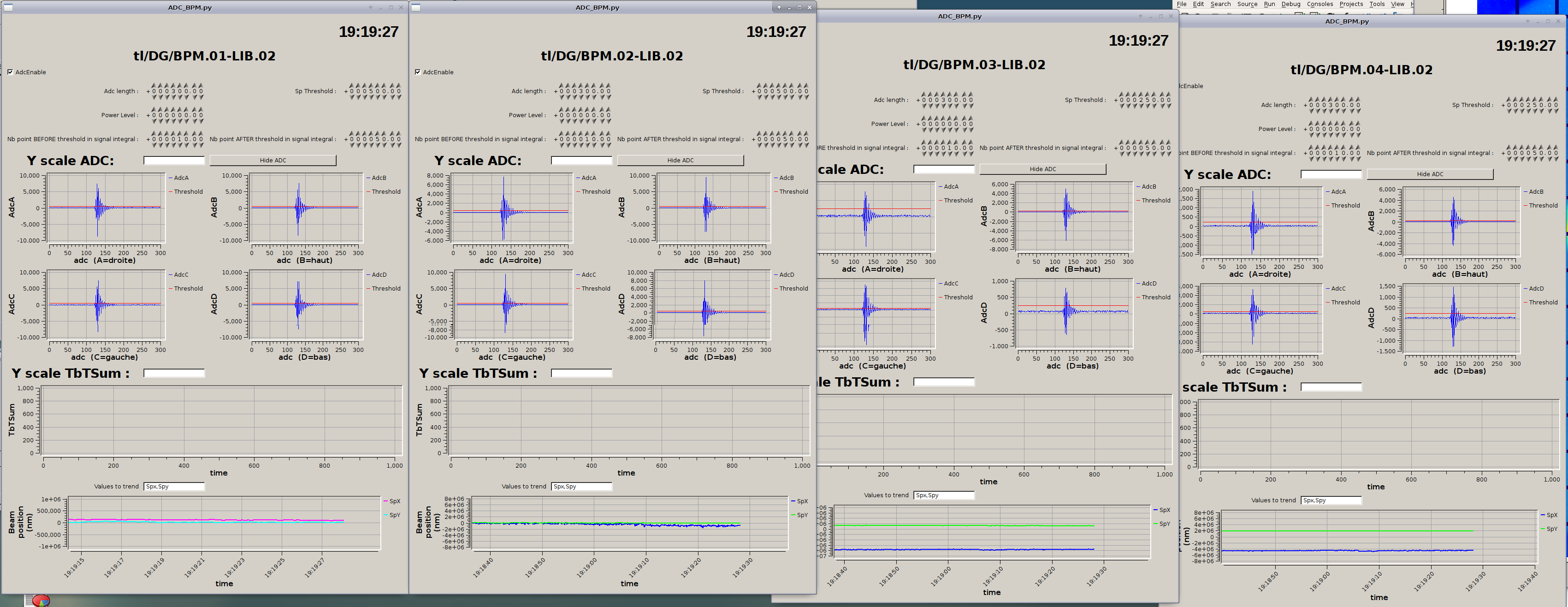Open the Debug menu in the editor
Viewport: 1568px width, 607px height.
pyautogui.click(x=1290, y=4)
